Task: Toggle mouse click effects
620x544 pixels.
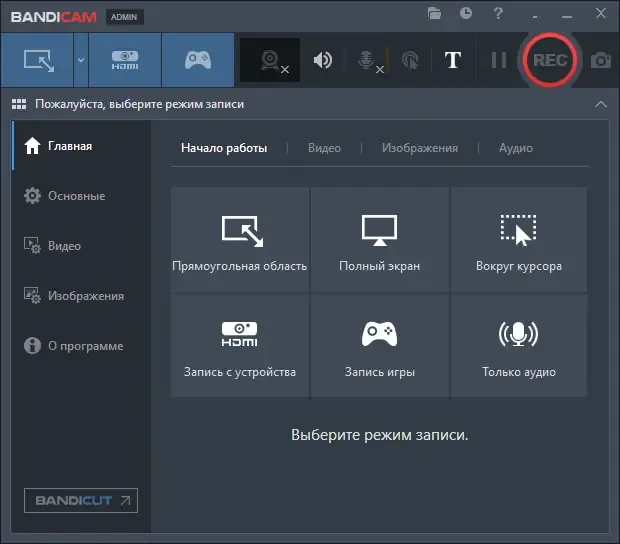Action: click(410, 60)
